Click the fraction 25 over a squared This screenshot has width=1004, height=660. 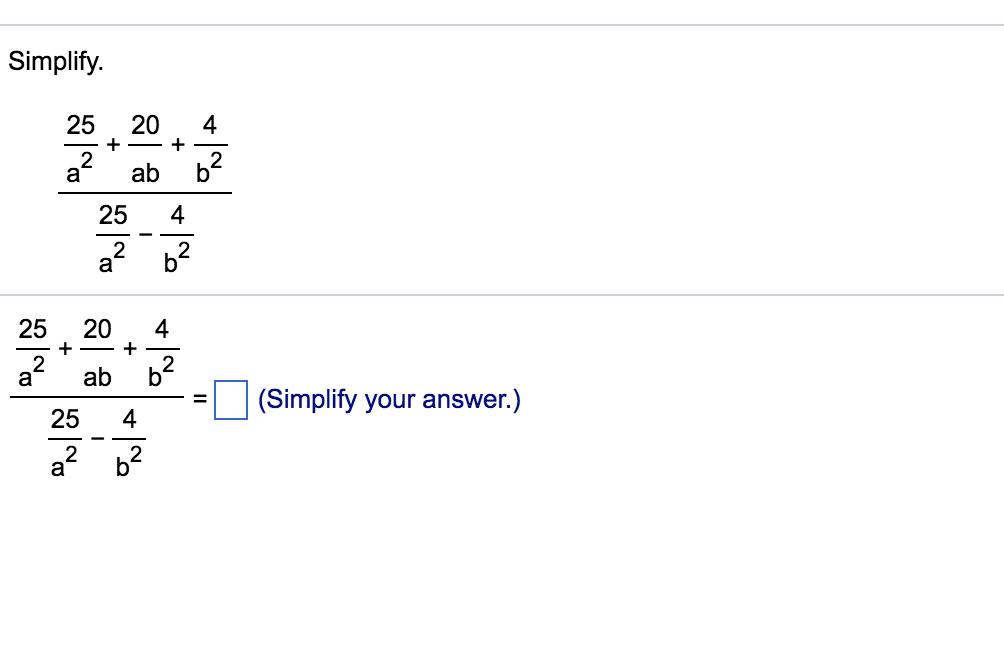[x=80, y=148]
